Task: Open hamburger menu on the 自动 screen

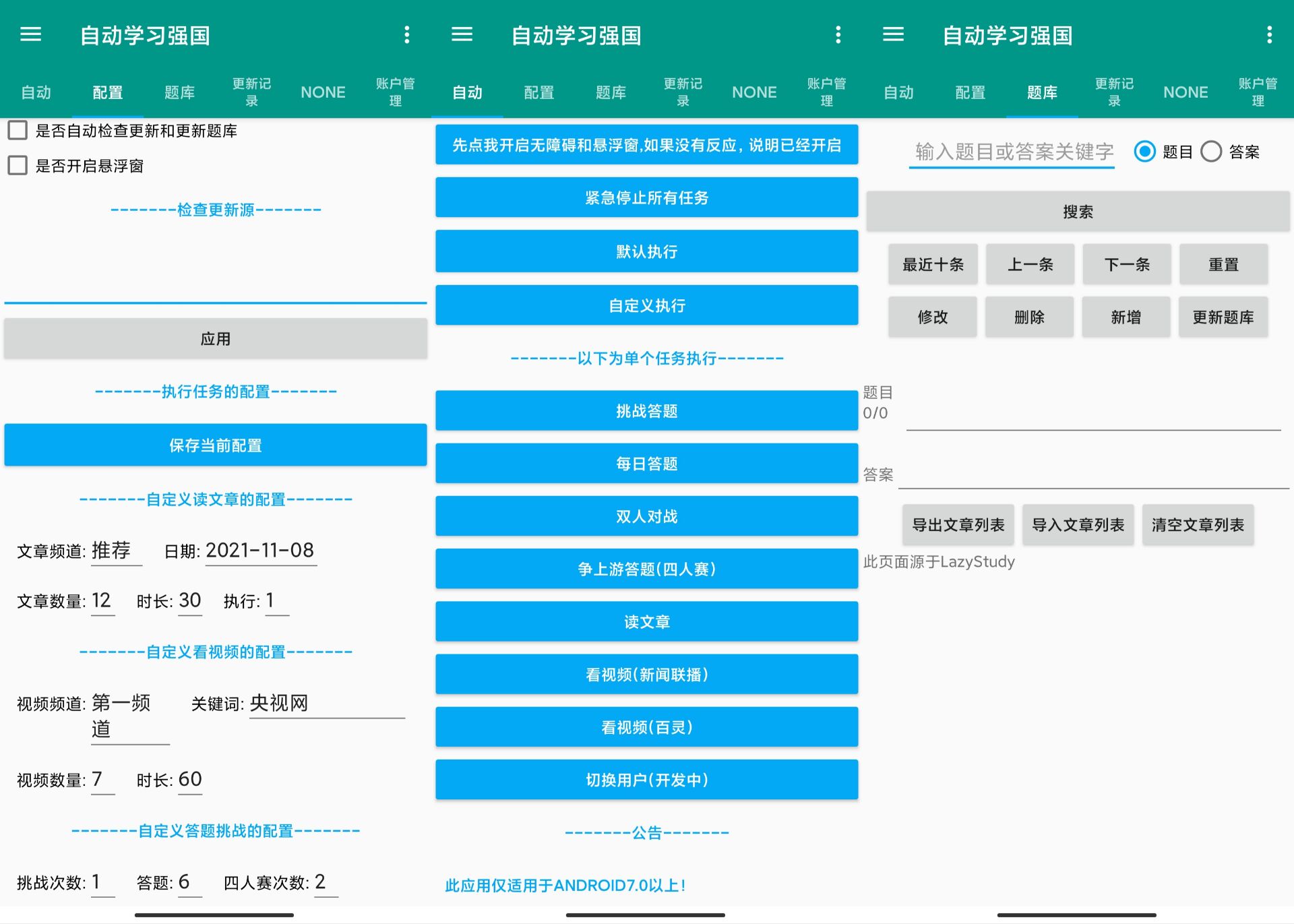Action: tap(462, 34)
